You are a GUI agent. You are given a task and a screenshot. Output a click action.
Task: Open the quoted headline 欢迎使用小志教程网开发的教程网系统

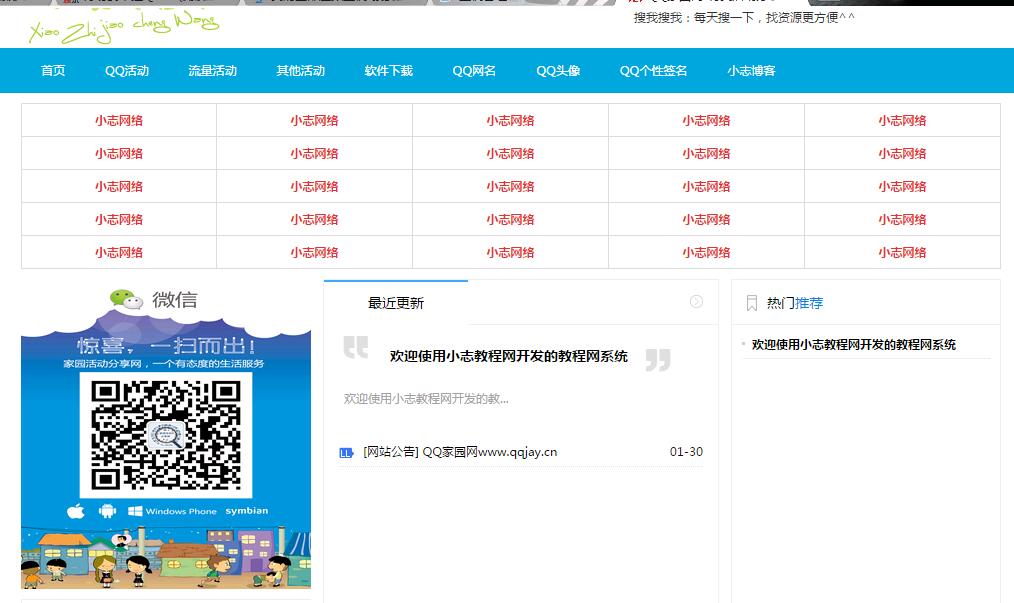pyautogui.click(x=508, y=356)
